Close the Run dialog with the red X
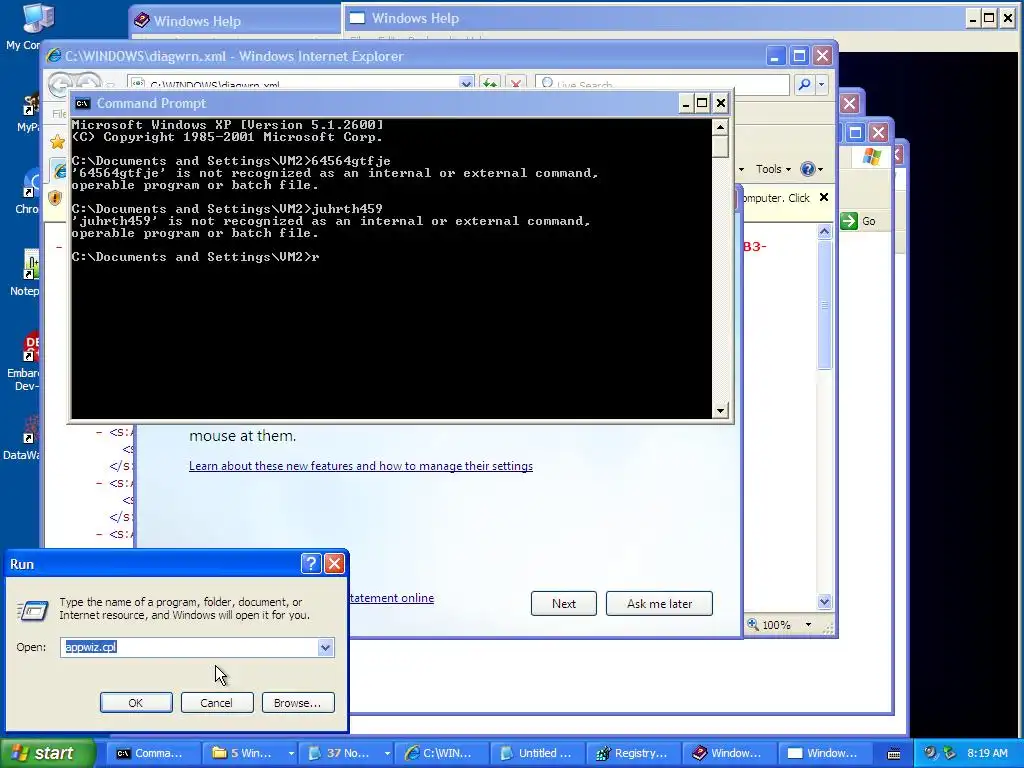The height and width of the screenshot is (768, 1024). click(334, 564)
